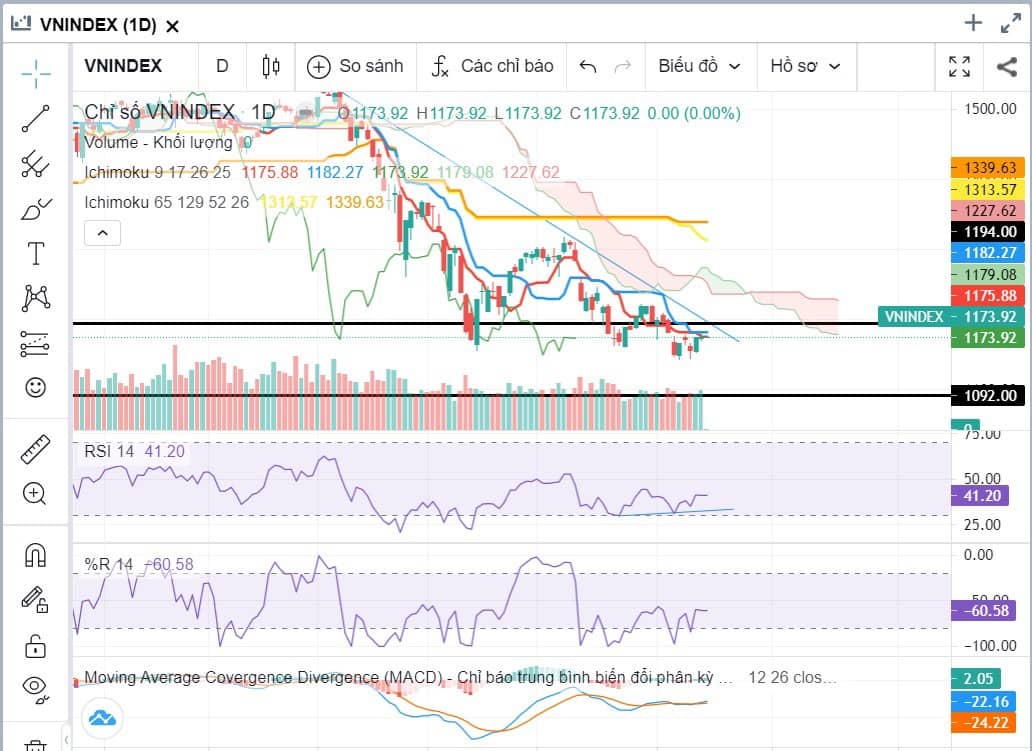Select the crosshair cursor tool

tap(36, 73)
